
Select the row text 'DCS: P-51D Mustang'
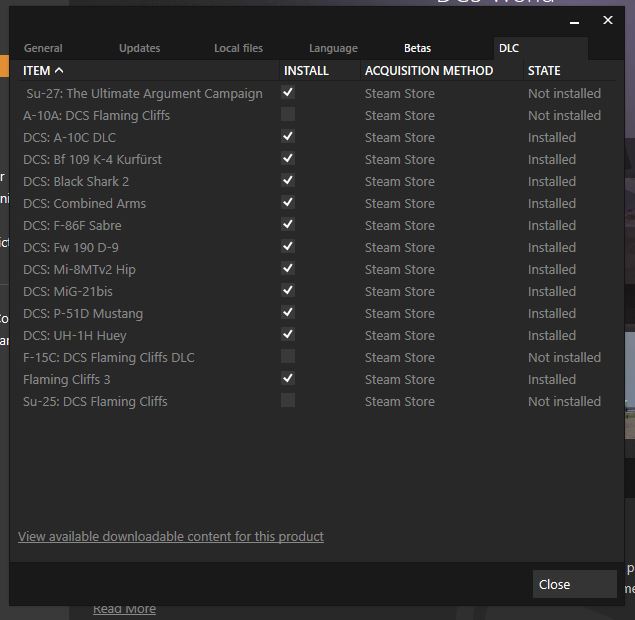83,314
